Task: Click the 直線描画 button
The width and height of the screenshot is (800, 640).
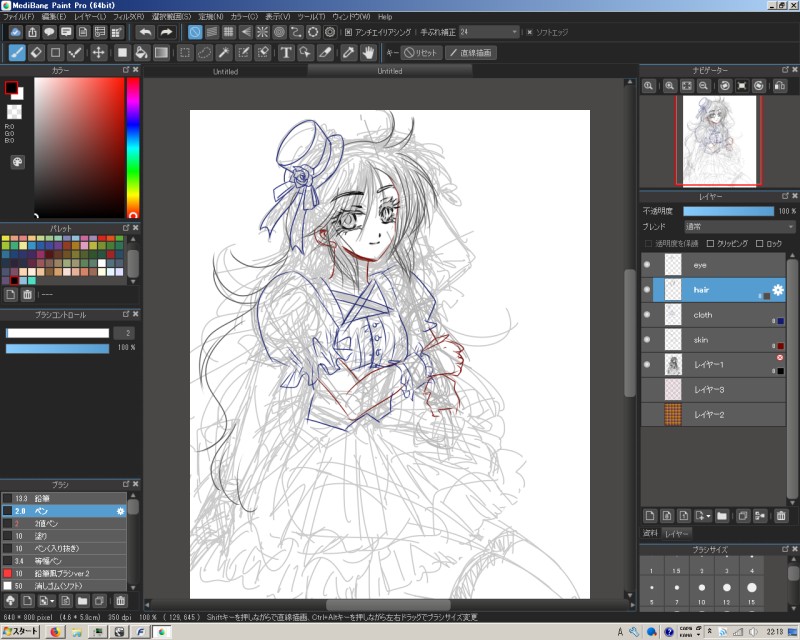Action: point(470,53)
